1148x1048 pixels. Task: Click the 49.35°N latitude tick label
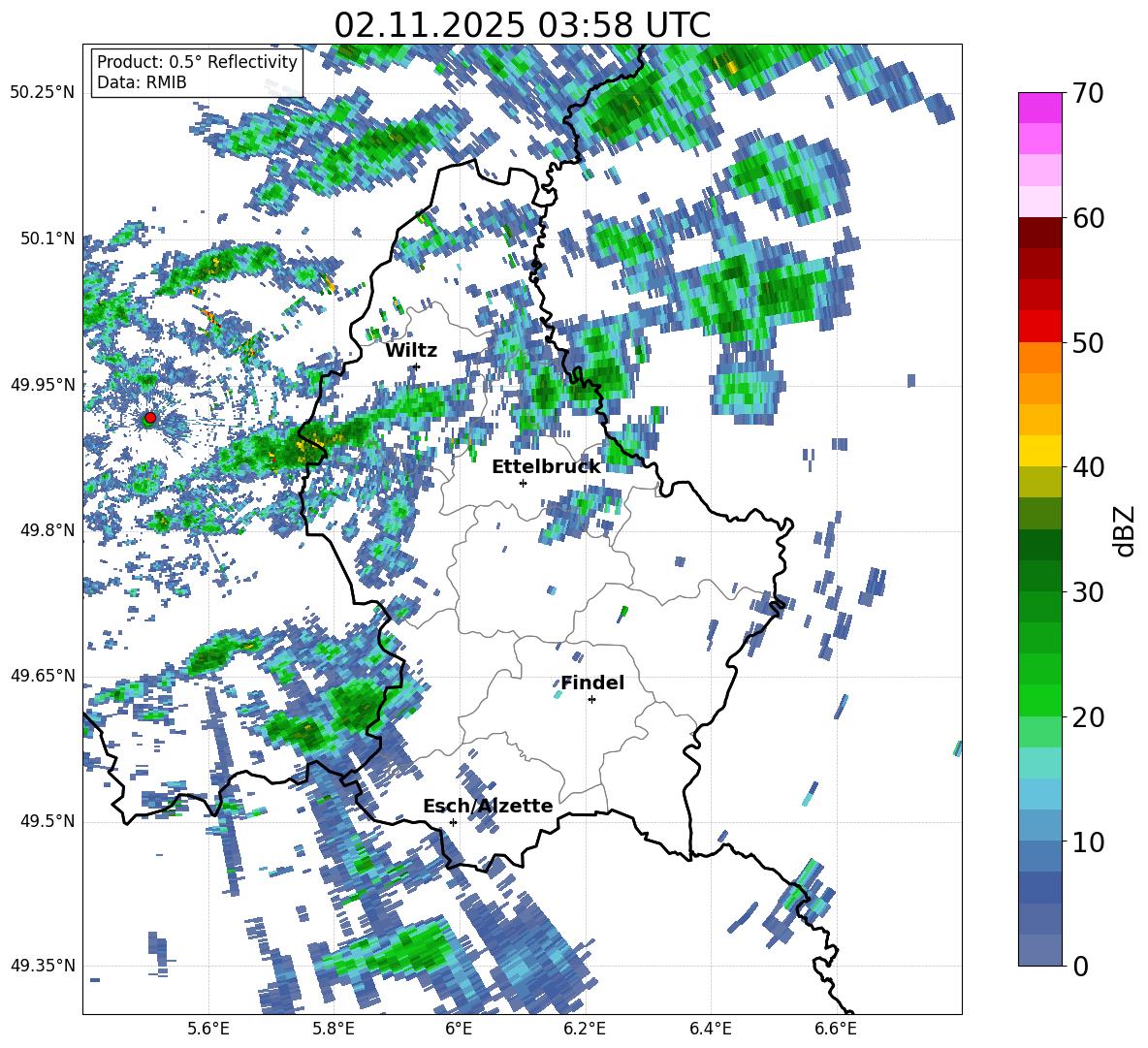(43, 966)
